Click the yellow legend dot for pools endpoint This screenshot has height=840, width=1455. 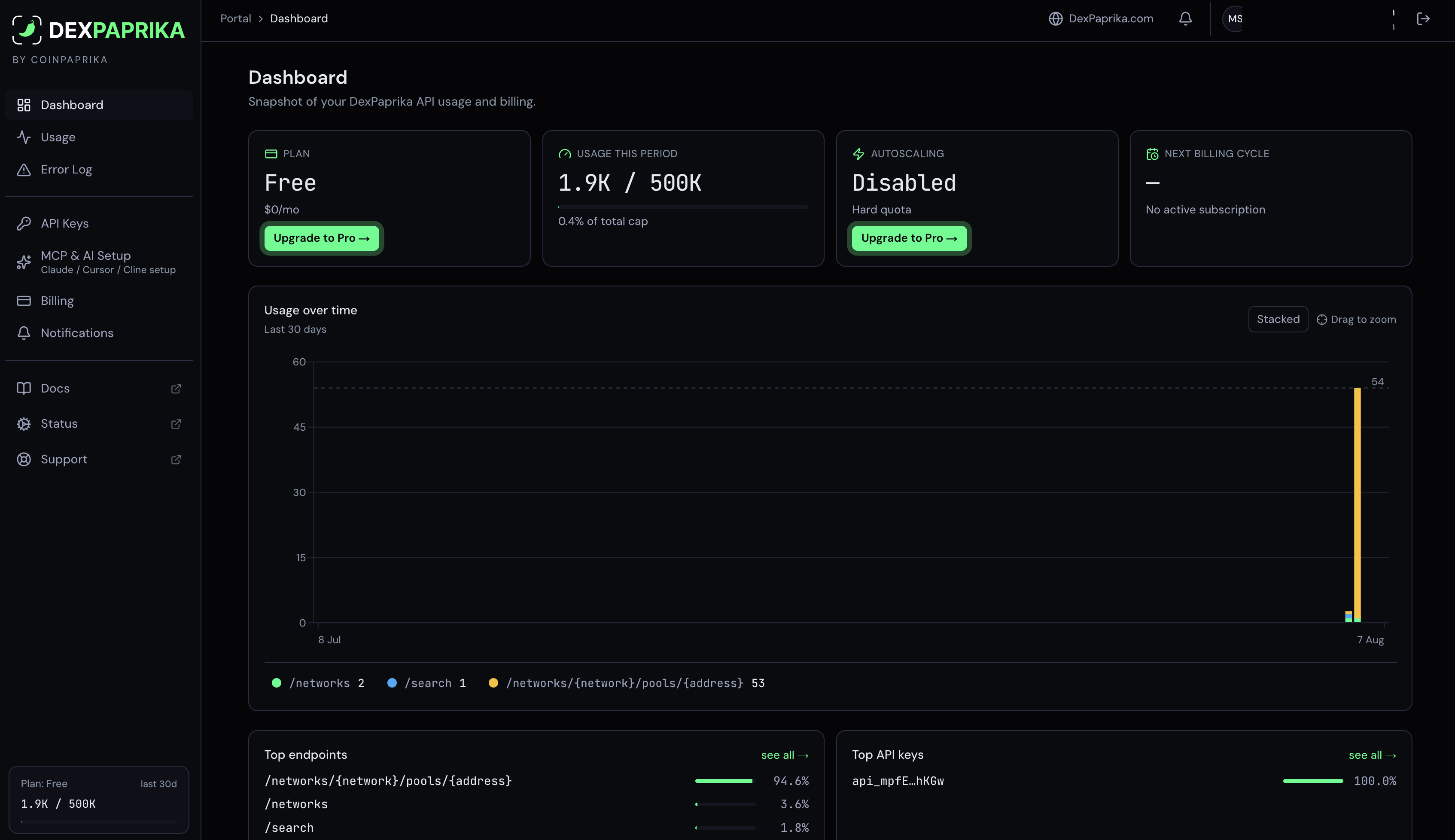click(493, 683)
